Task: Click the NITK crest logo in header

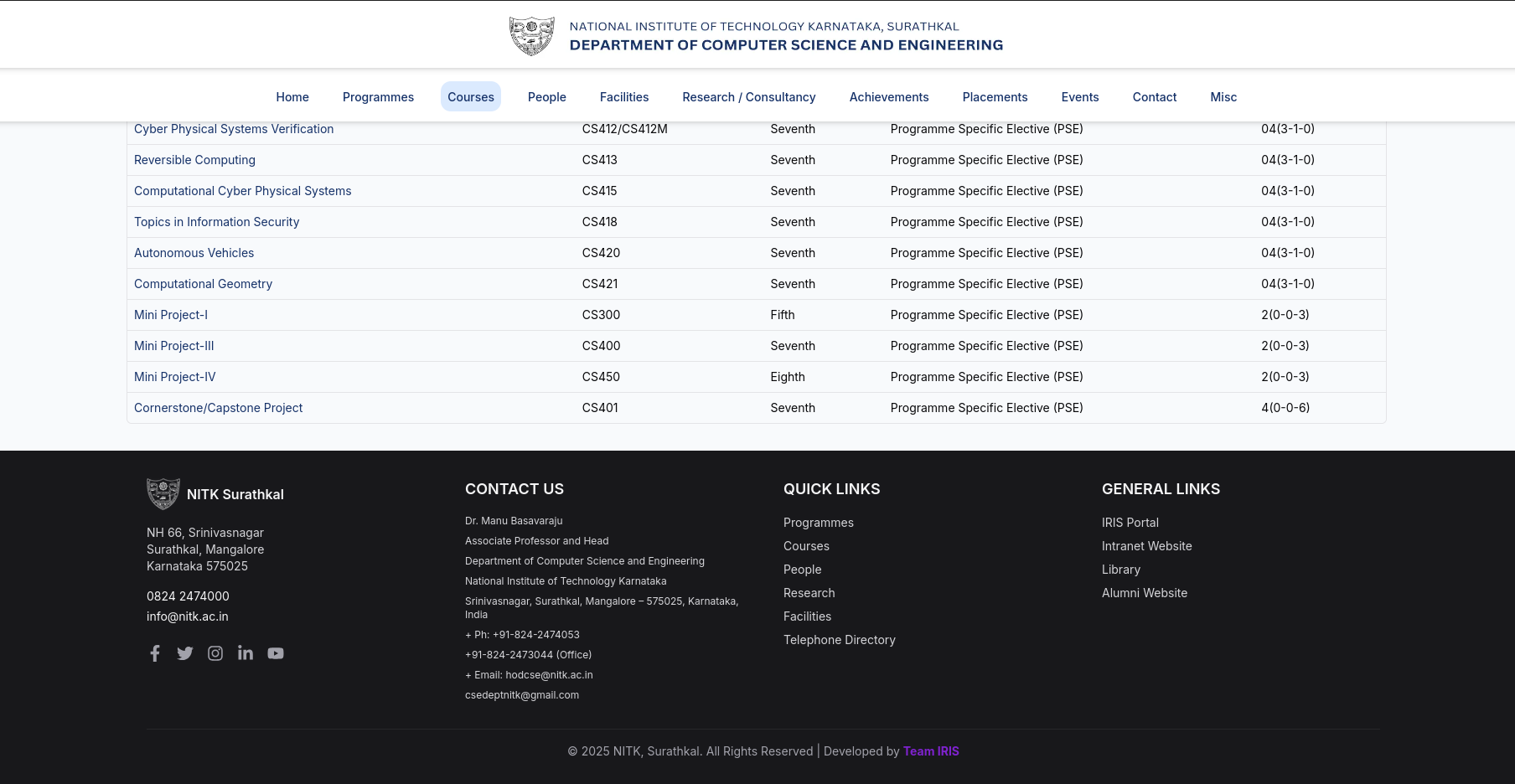Action: [x=532, y=36]
